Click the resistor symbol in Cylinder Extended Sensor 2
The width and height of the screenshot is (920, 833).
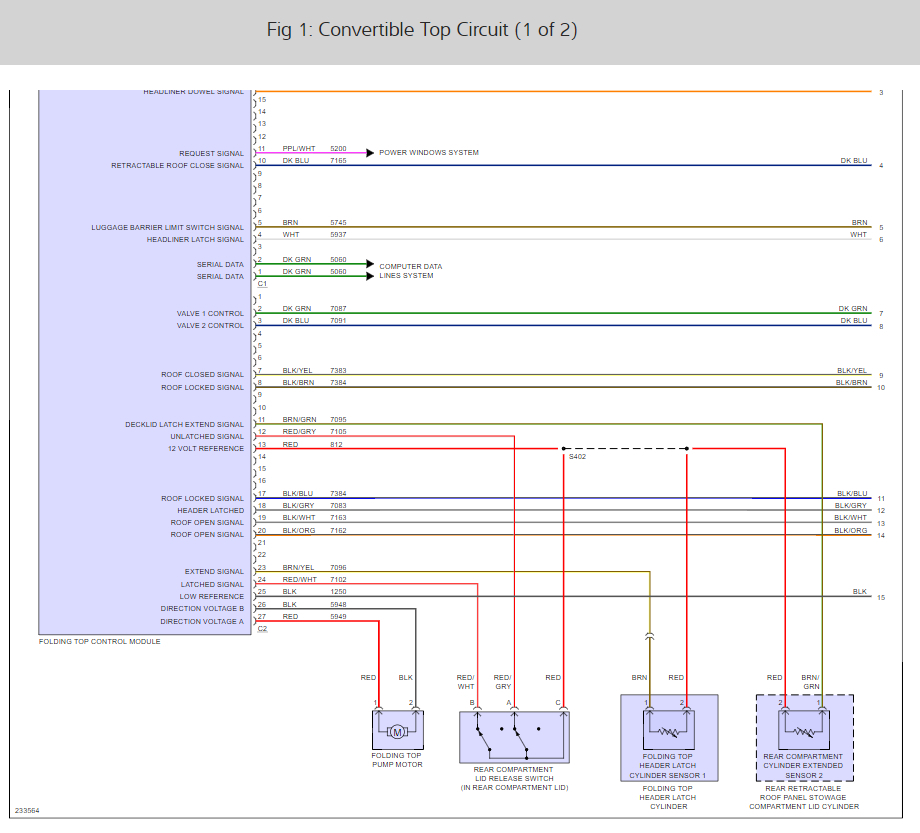[x=804, y=732]
